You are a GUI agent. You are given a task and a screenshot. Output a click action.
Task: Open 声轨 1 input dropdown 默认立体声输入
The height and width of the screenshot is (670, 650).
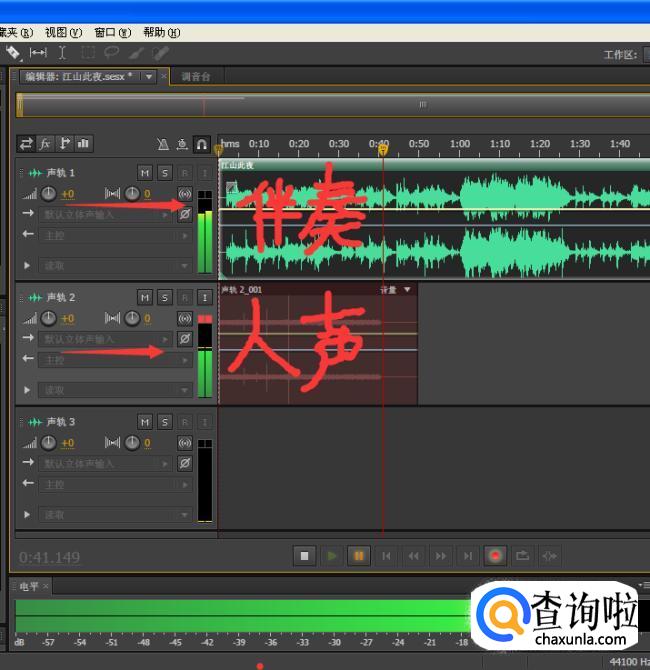pos(106,214)
